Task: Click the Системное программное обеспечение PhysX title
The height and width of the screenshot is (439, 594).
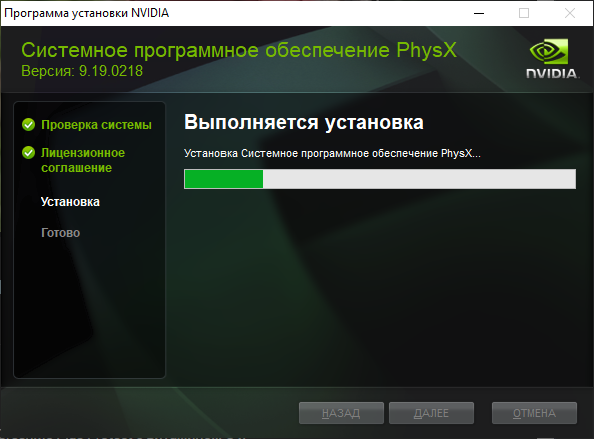Action: [239, 50]
